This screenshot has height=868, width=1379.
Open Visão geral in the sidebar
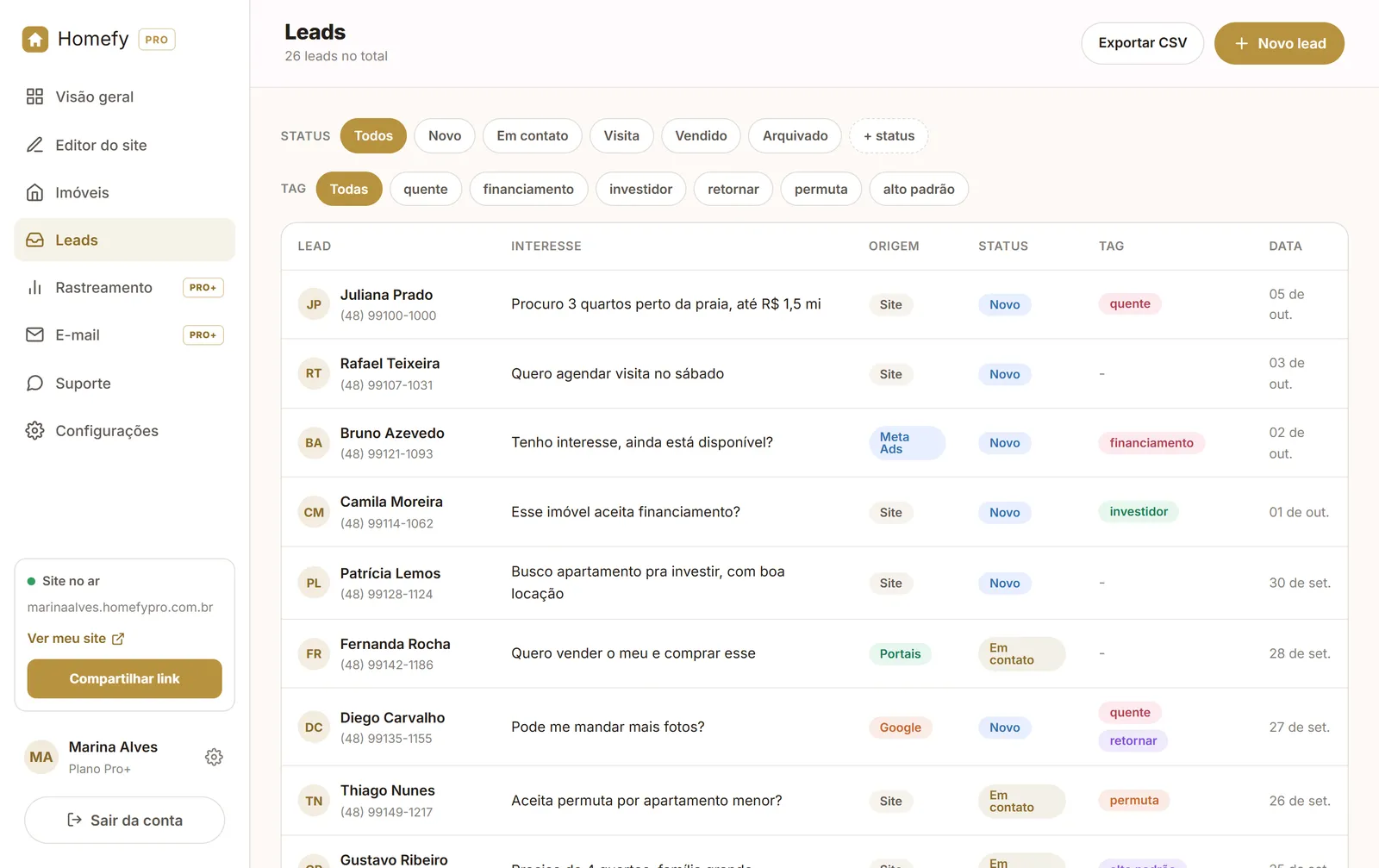[124, 97]
